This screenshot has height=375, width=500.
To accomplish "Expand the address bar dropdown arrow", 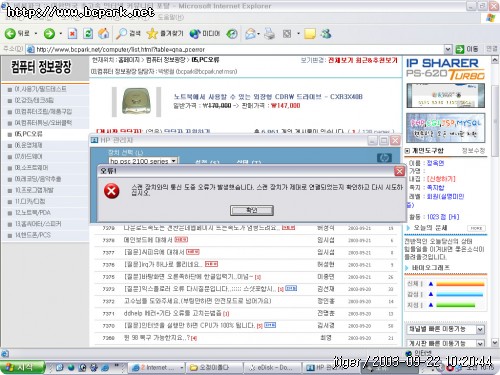I will pos(448,49).
